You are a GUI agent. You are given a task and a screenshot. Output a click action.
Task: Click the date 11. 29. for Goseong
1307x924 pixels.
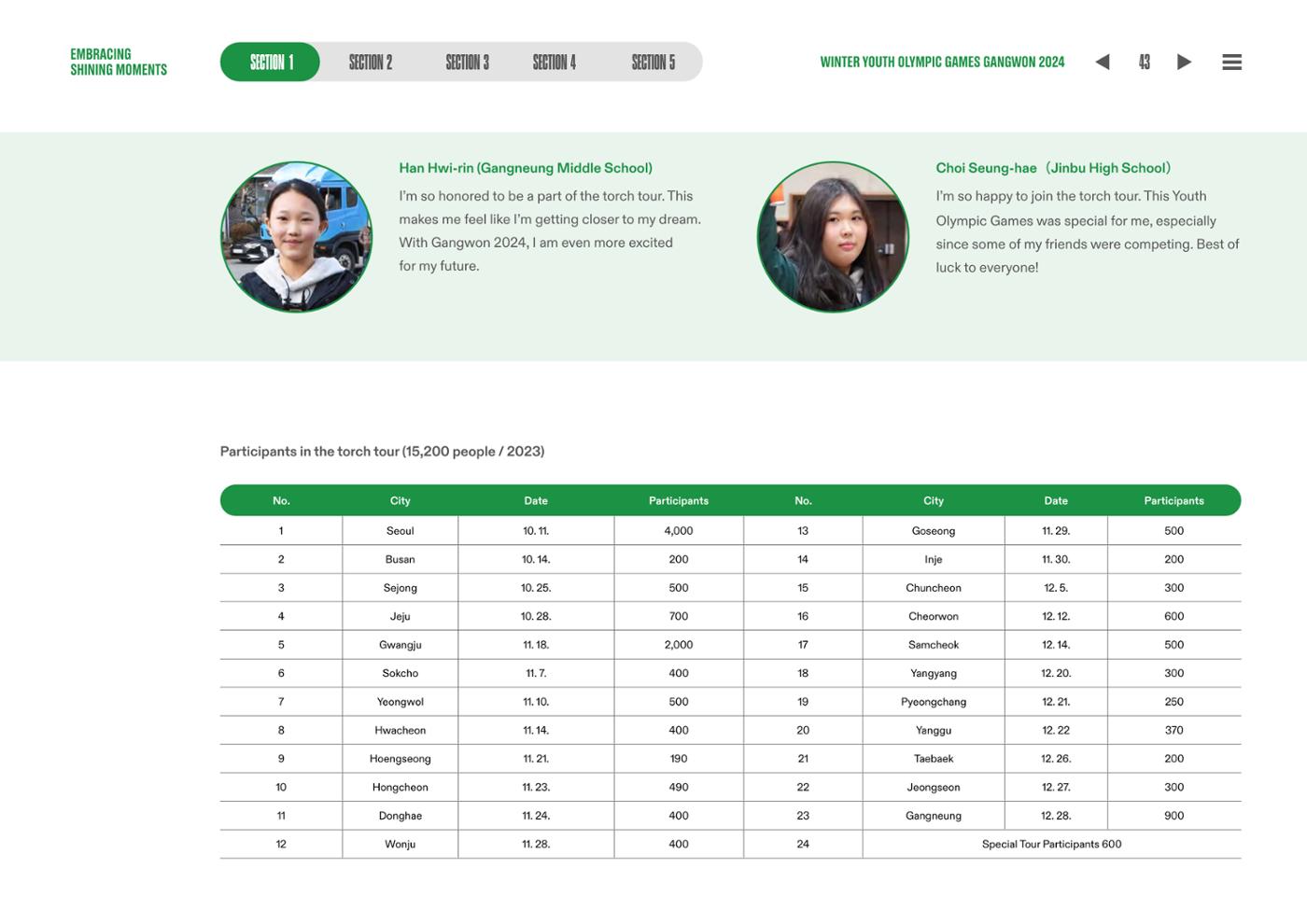[x=1056, y=530]
